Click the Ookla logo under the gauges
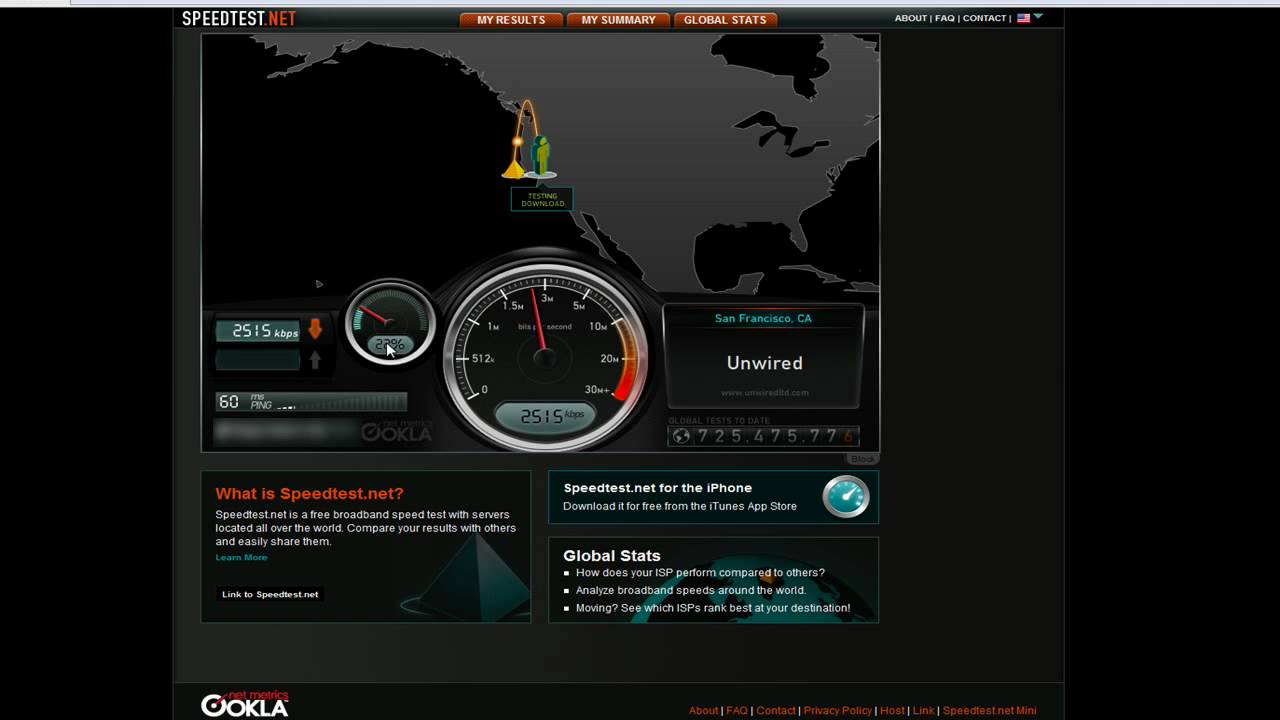Viewport: 1280px width, 720px height. pos(397,431)
